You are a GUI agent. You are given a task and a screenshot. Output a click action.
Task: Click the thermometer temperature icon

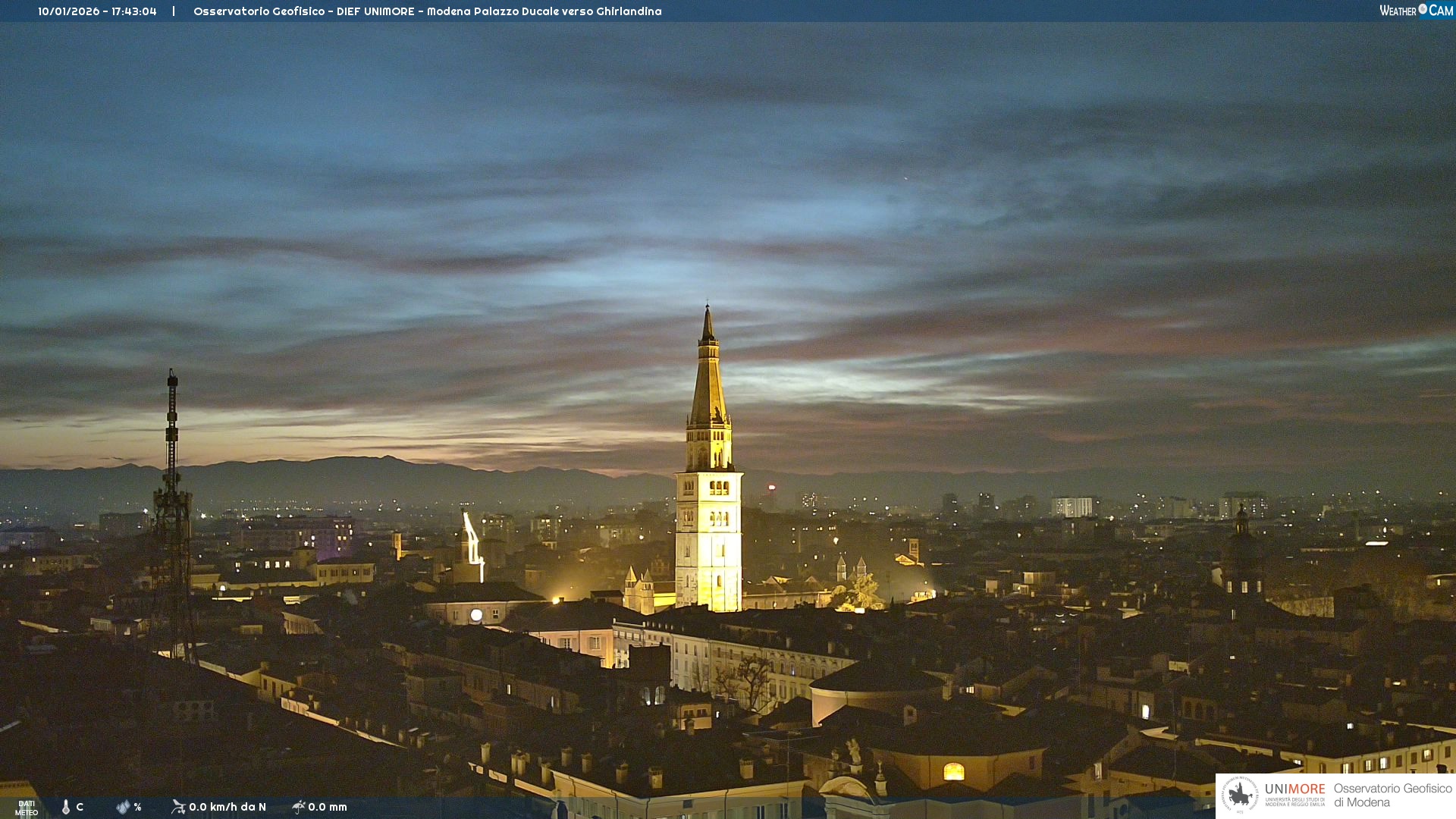tap(66, 807)
